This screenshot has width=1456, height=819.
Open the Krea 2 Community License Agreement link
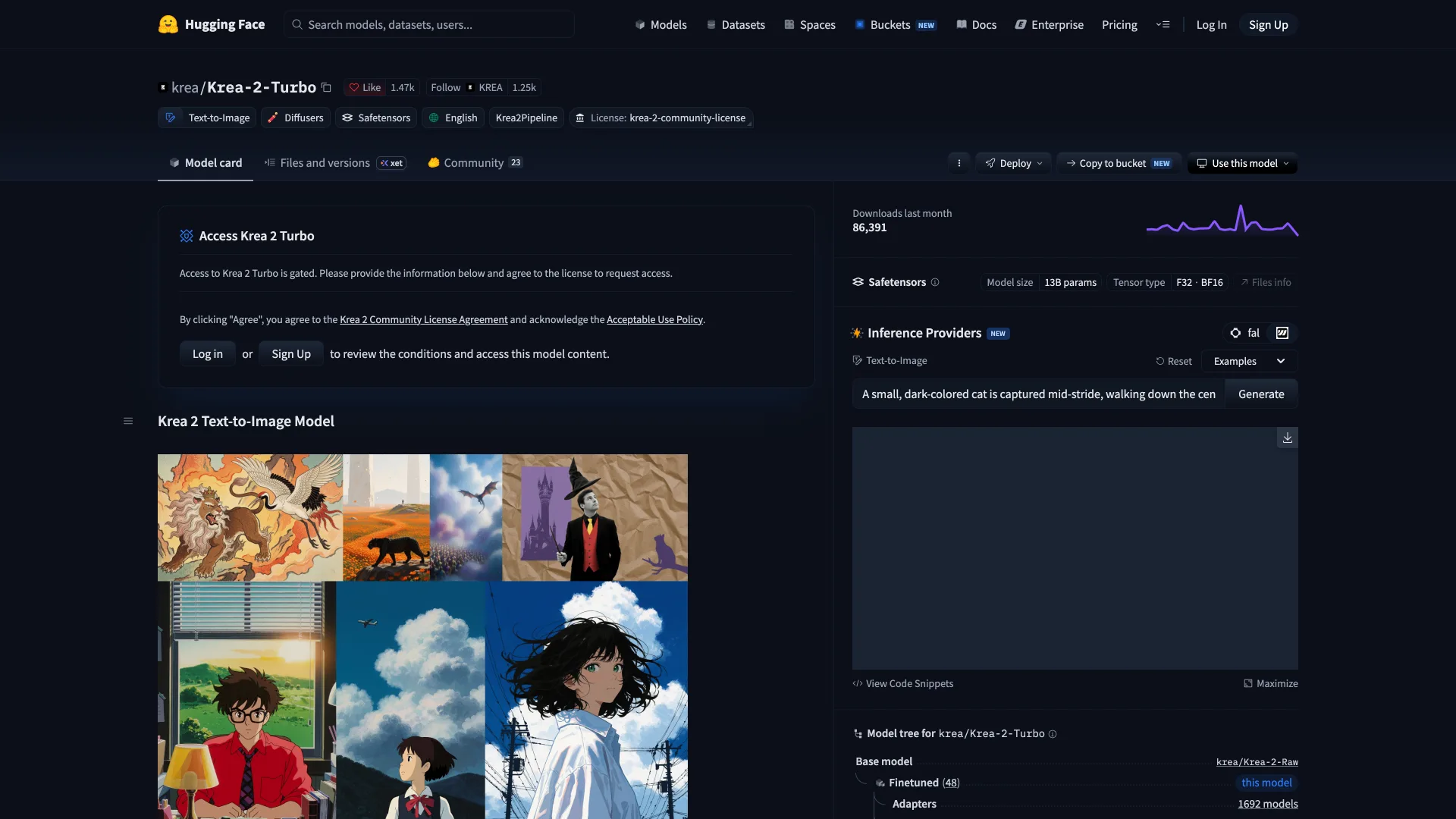click(x=424, y=319)
